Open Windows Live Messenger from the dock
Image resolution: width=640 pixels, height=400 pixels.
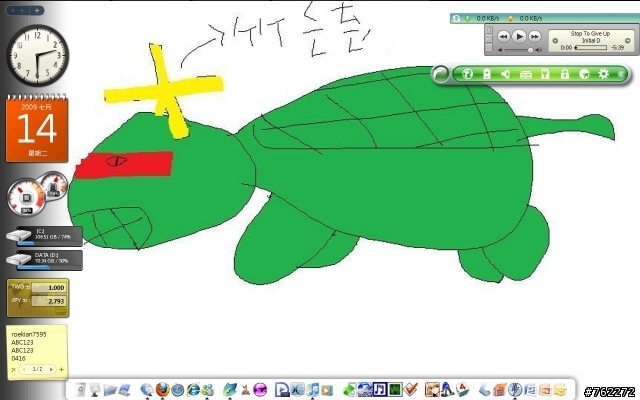pyautogui.click(x=207, y=390)
